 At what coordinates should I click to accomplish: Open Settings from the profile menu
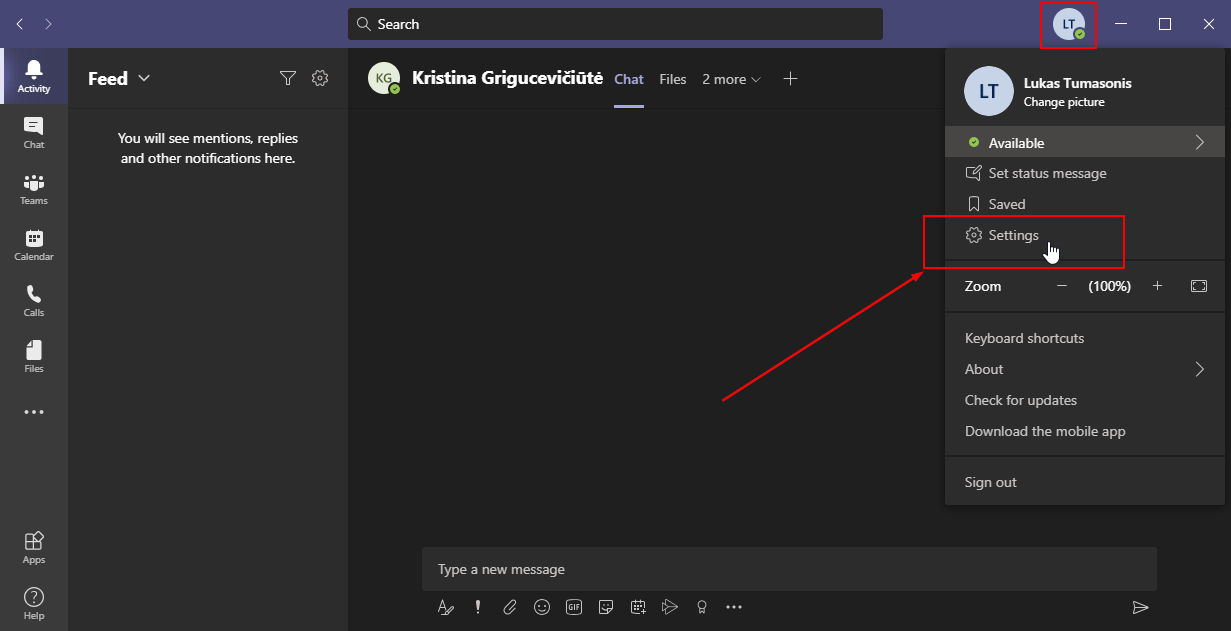1084,235
